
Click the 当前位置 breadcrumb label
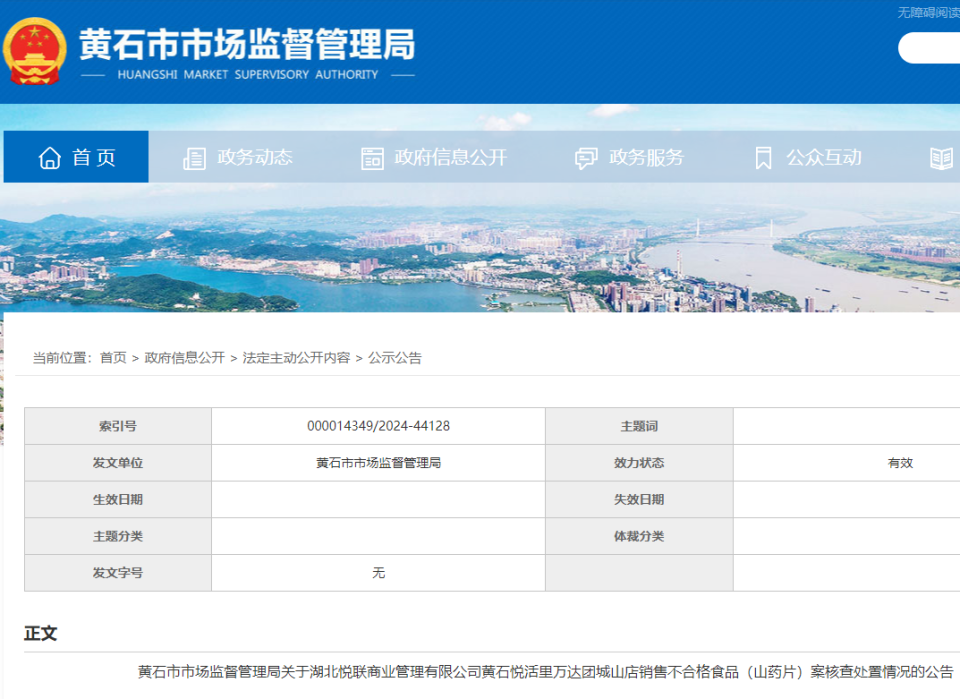[x=62, y=357]
